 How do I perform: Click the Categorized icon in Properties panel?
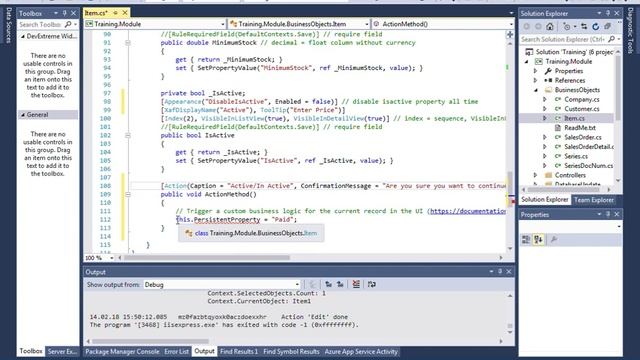point(526,240)
